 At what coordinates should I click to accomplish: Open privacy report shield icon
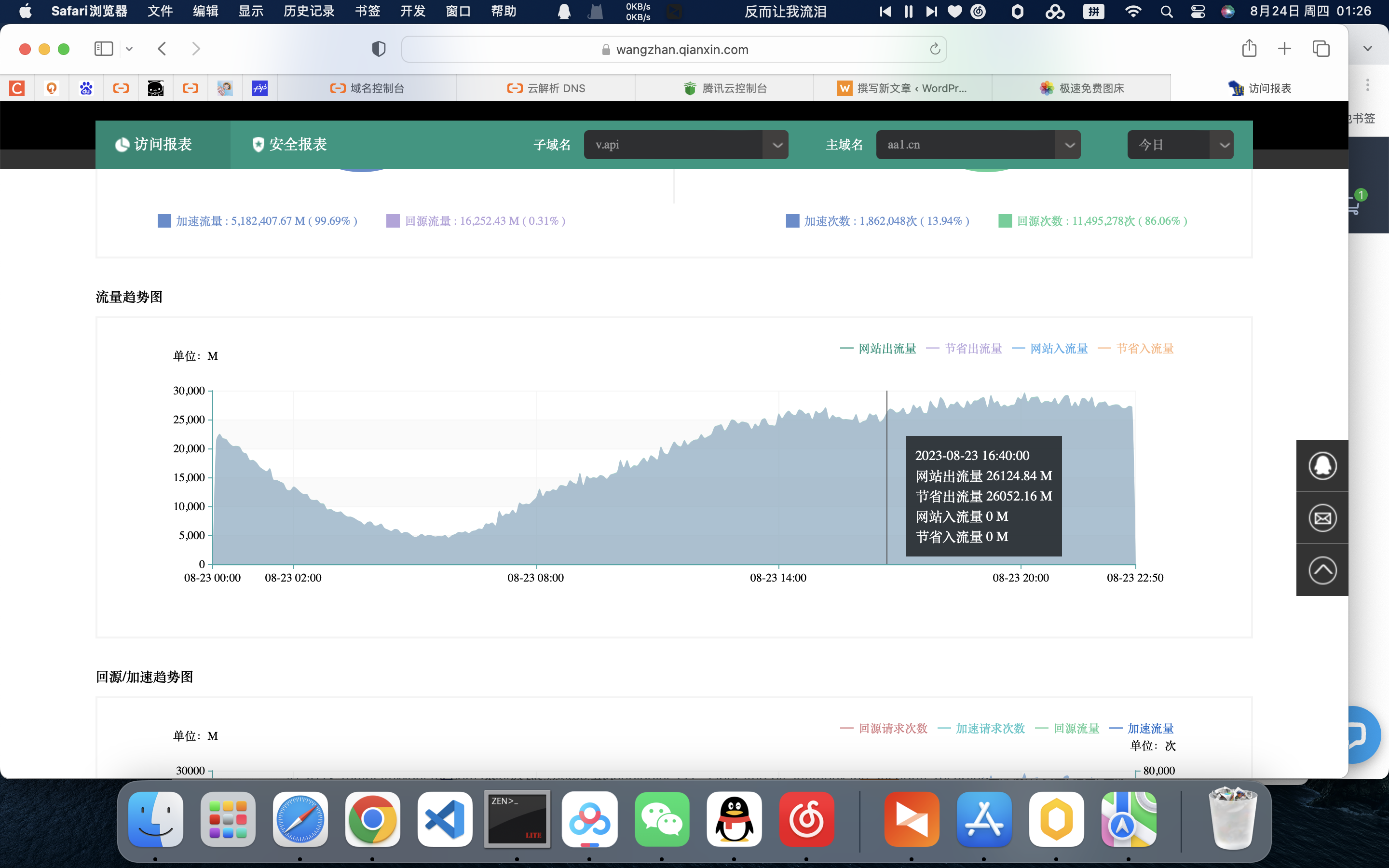pyautogui.click(x=379, y=49)
